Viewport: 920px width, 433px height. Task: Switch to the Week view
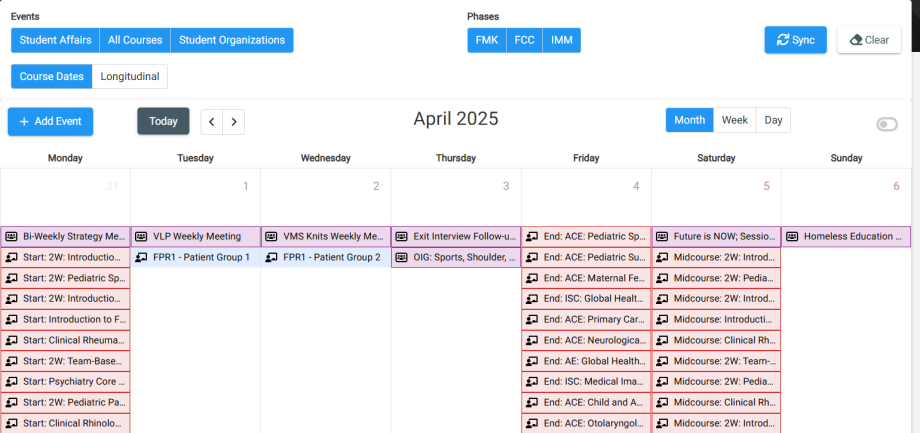tap(735, 120)
